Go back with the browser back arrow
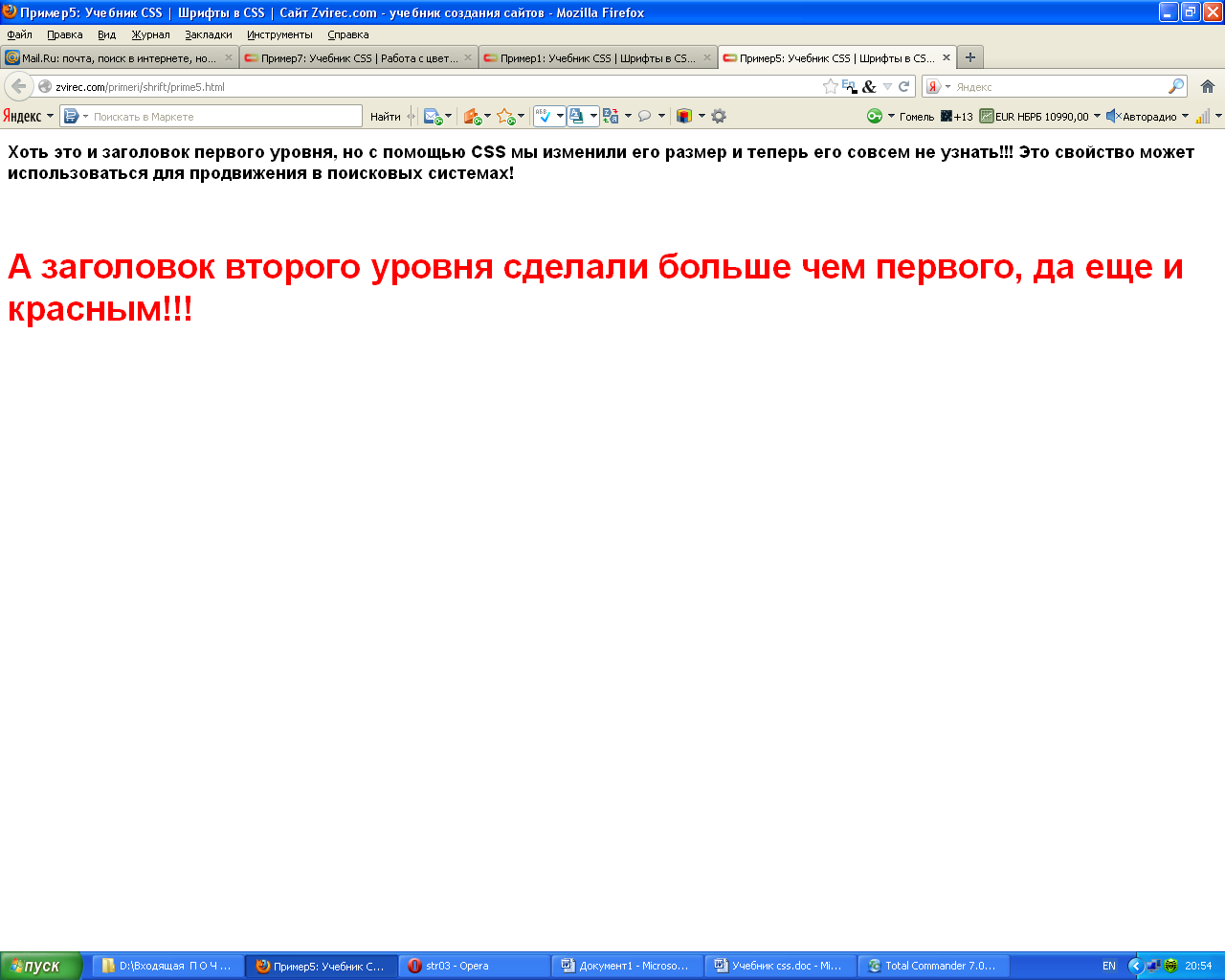The image size is (1225, 980). (x=18, y=86)
